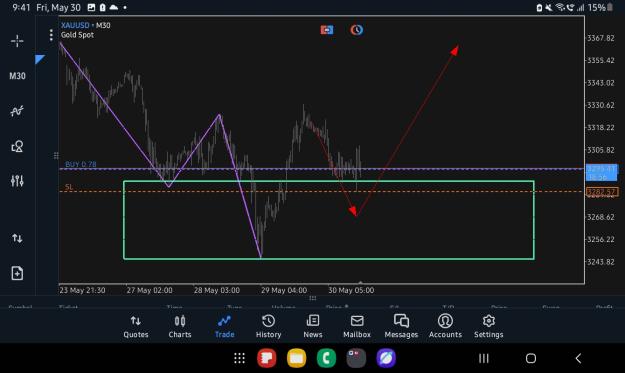Click the 3243.82 price scale label
Screen dimensions: 625x373
[x=601, y=262]
